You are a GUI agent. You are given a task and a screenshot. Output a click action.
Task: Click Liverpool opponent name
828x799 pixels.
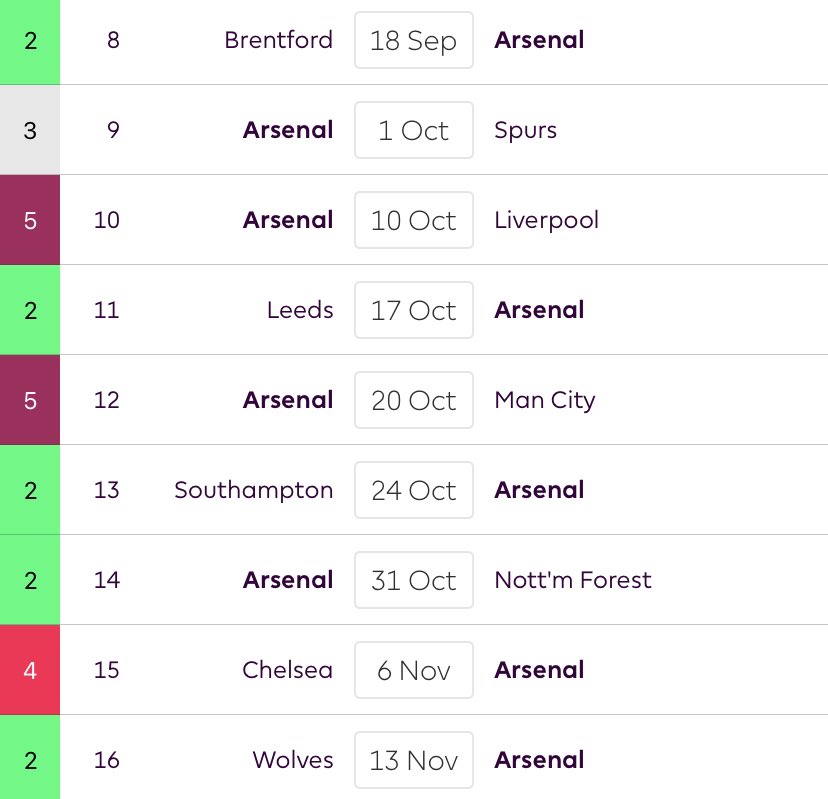pyautogui.click(x=546, y=221)
